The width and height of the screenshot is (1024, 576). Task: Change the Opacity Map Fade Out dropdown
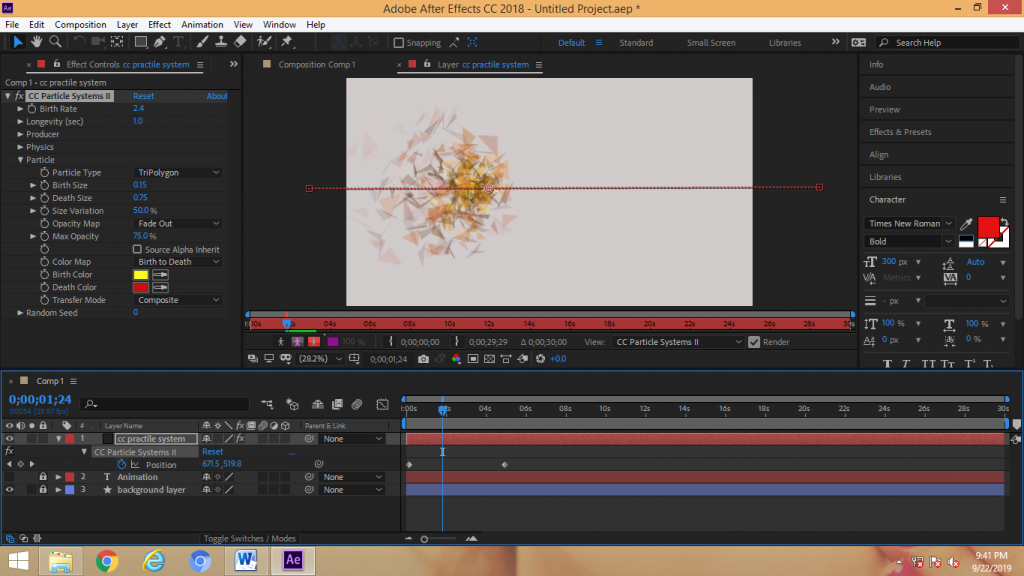click(178, 223)
